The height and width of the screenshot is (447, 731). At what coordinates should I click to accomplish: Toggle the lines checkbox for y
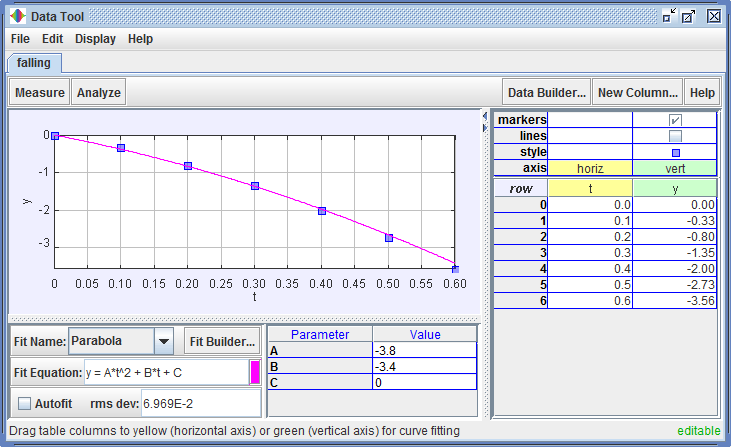[675, 136]
